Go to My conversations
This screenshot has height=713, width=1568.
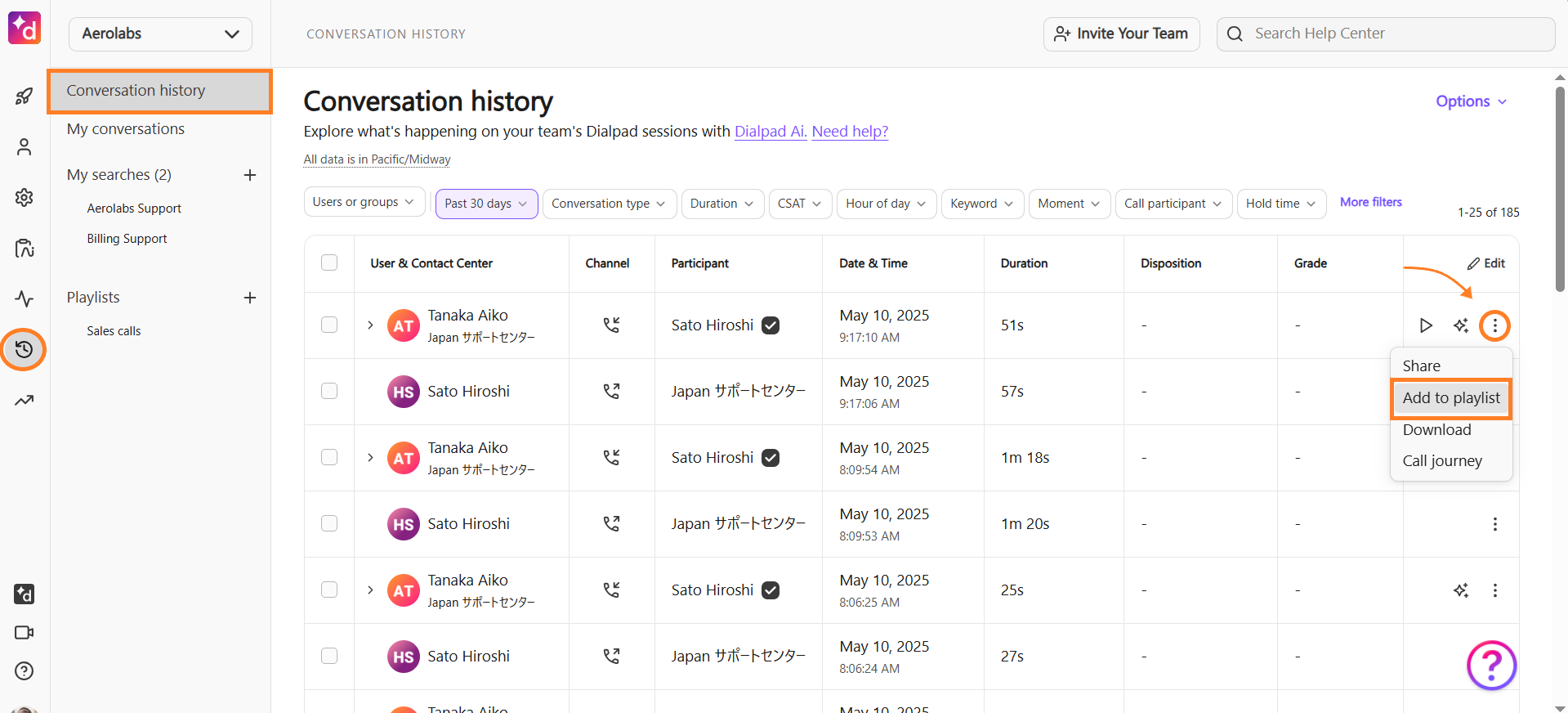(126, 129)
